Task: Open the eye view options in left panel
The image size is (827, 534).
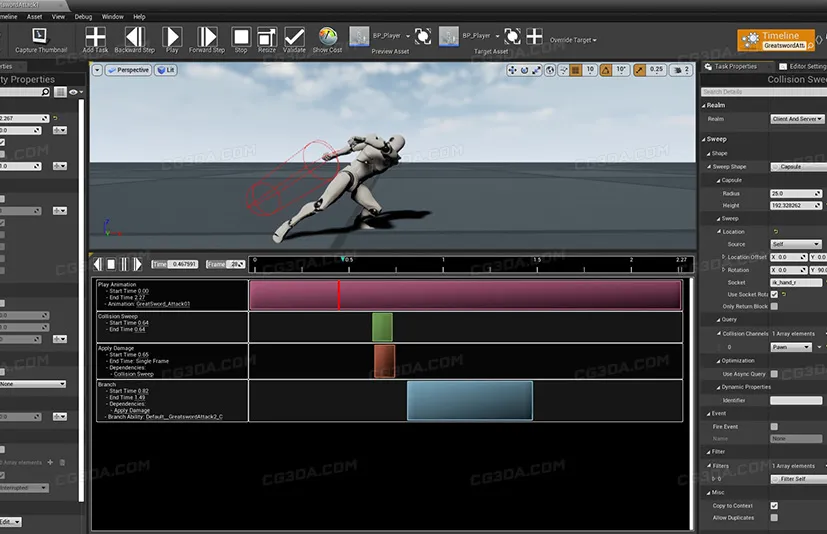Action: point(76,92)
